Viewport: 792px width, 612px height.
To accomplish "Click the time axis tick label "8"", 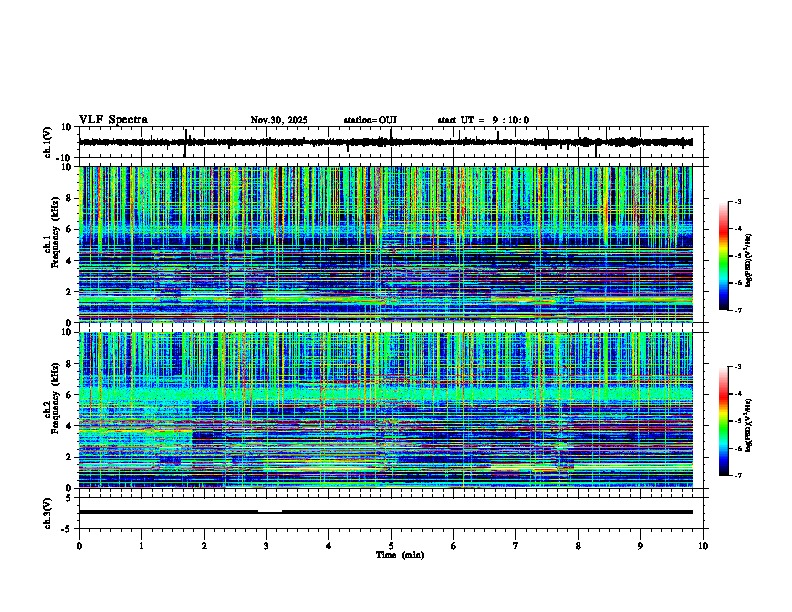I will point(578,546).
